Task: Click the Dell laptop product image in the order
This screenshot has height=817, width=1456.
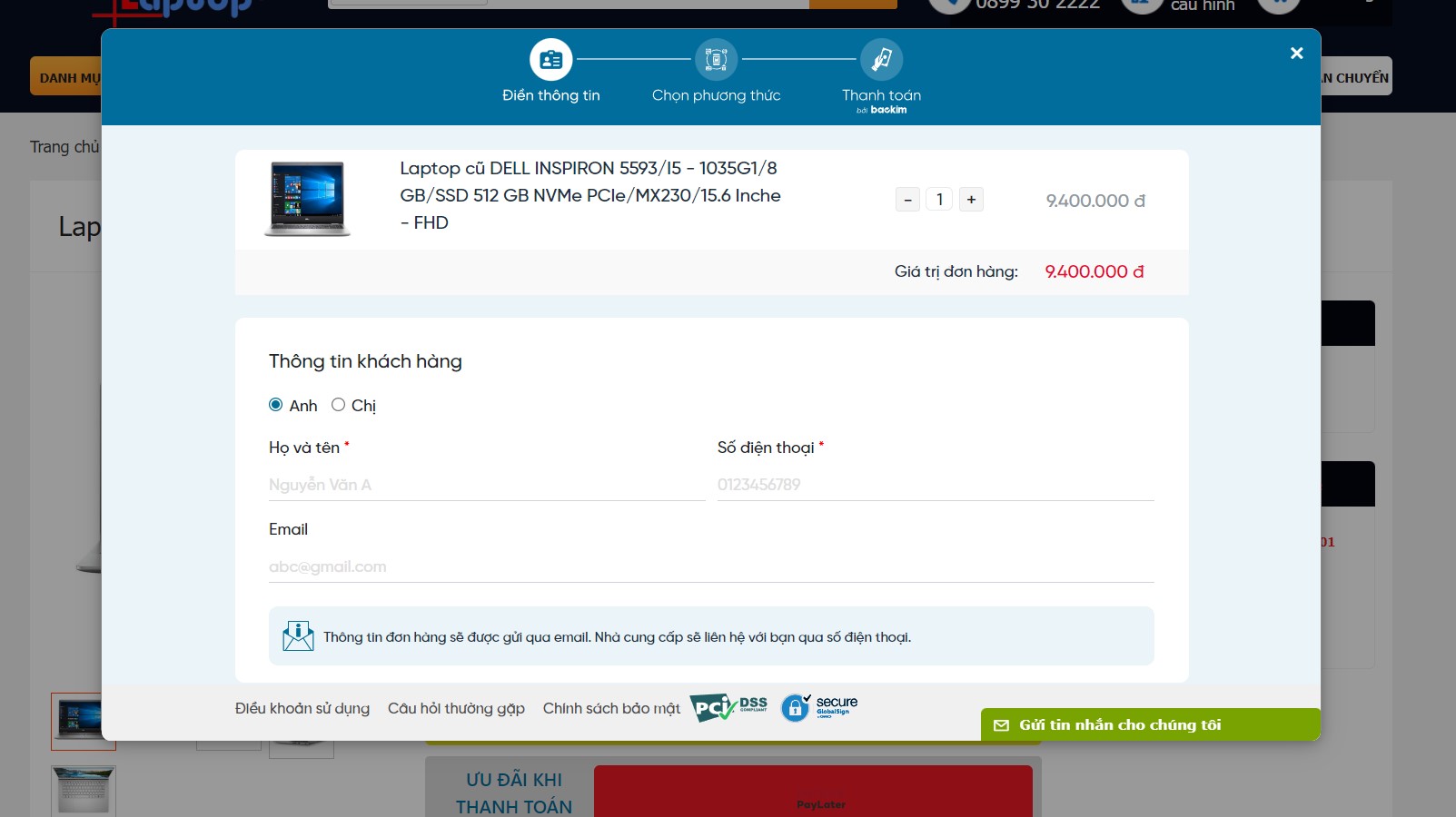Action: coord(307,199)
